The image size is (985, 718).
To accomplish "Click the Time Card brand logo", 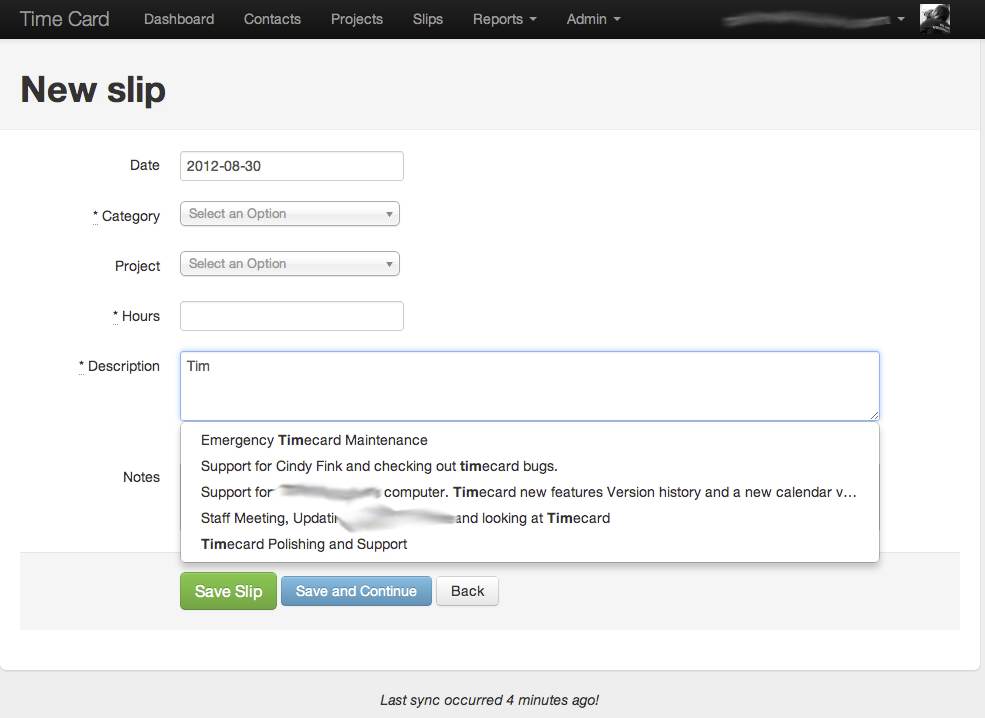I will click(65, 19).
